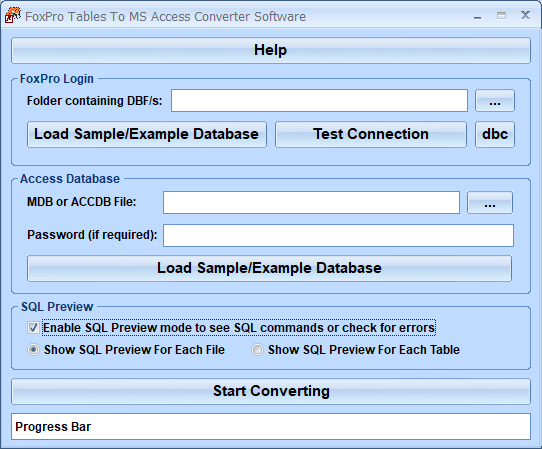Maximize the converter window
The height and width of the screenshot is (449, 542).
[501, 16]
